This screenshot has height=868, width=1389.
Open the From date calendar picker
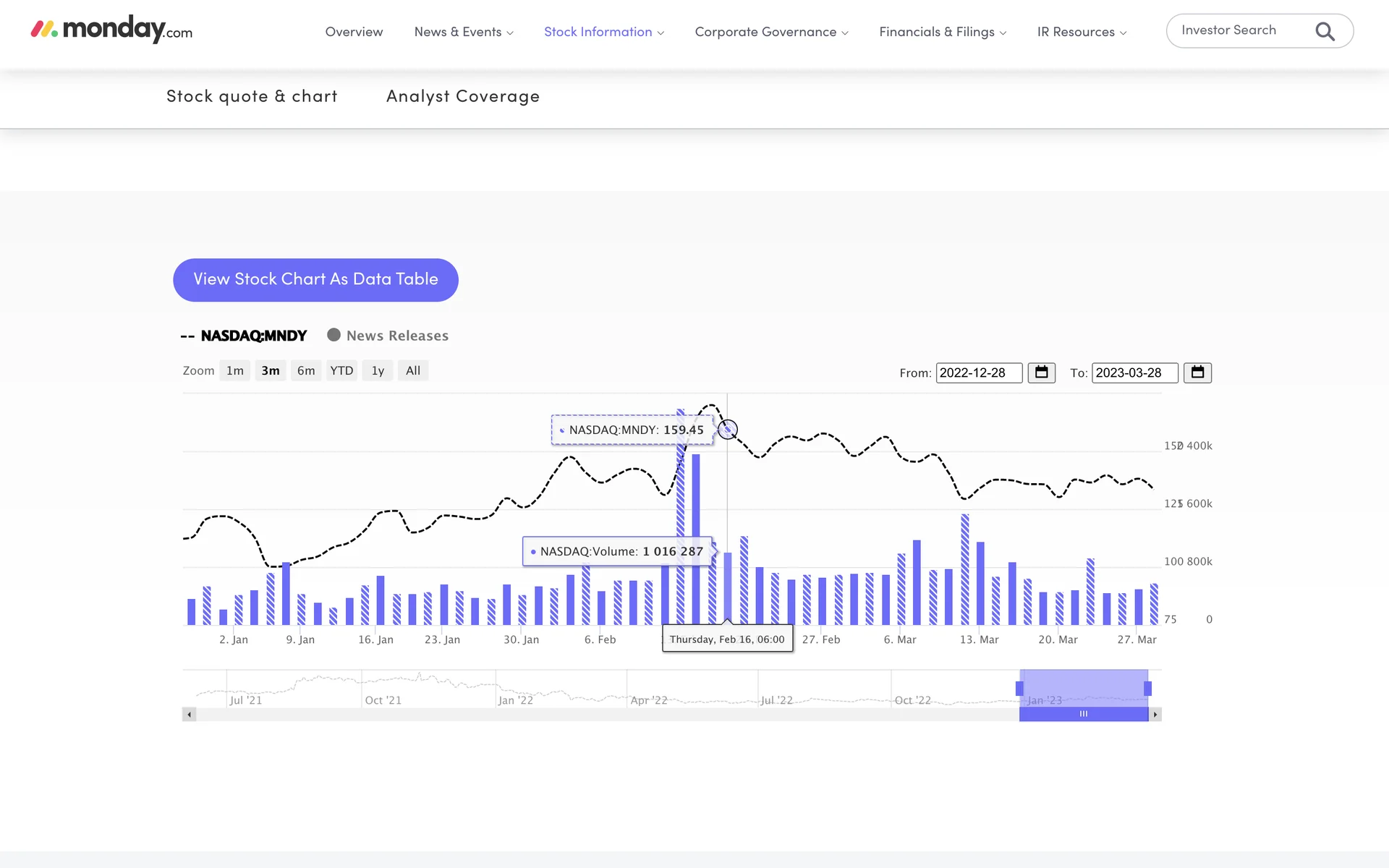[x=1041, y=373]
